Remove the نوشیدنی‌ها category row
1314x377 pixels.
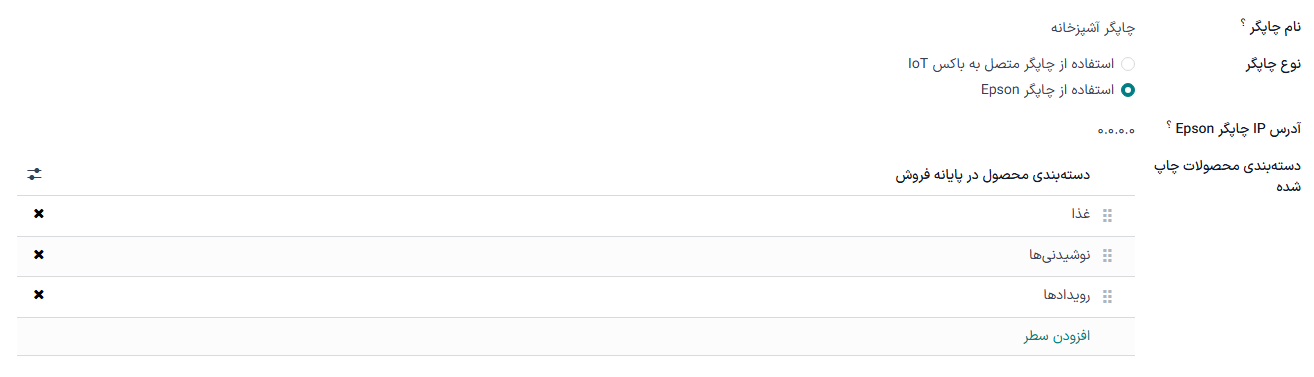(39, 254)
